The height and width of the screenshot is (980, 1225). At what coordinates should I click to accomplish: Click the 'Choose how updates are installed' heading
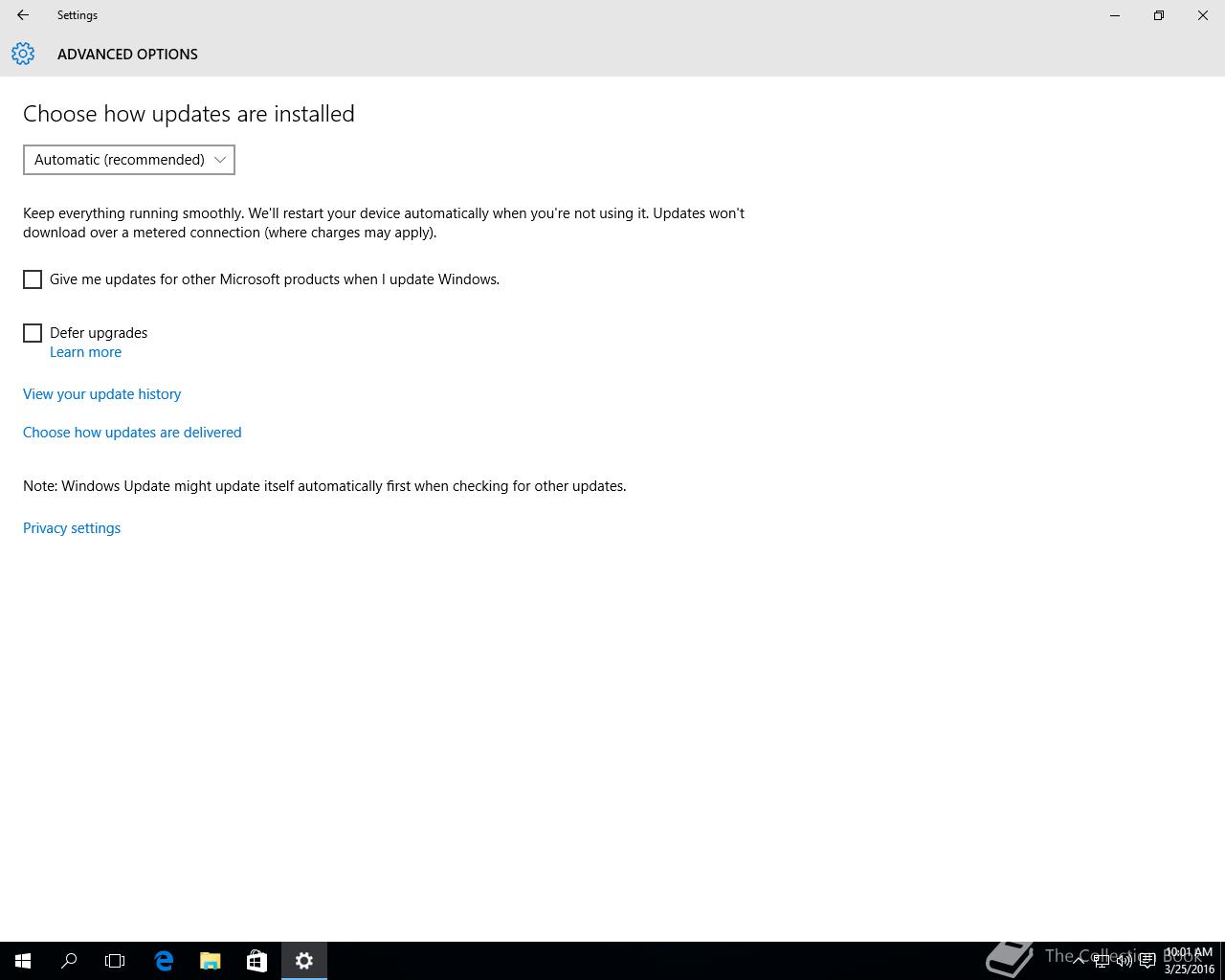point(189,114)
